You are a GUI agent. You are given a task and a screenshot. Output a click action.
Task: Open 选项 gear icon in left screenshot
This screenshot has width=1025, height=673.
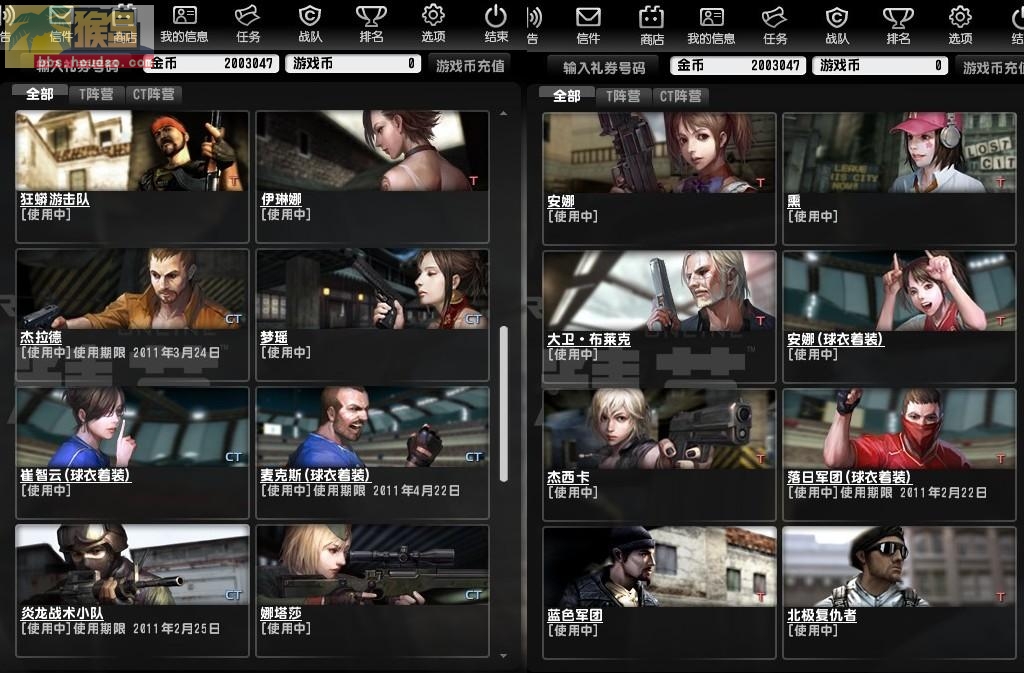(433, 24)
